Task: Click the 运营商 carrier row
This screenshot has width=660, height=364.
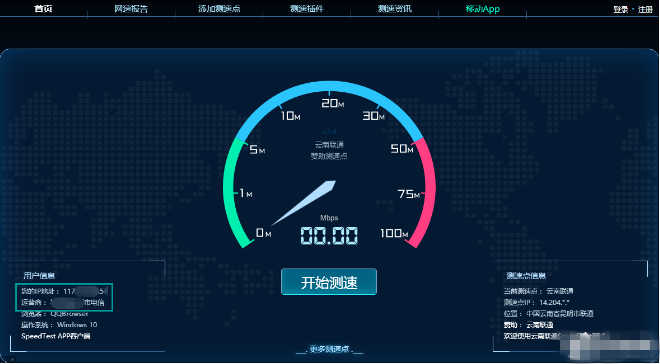Action: click(62, 302)
